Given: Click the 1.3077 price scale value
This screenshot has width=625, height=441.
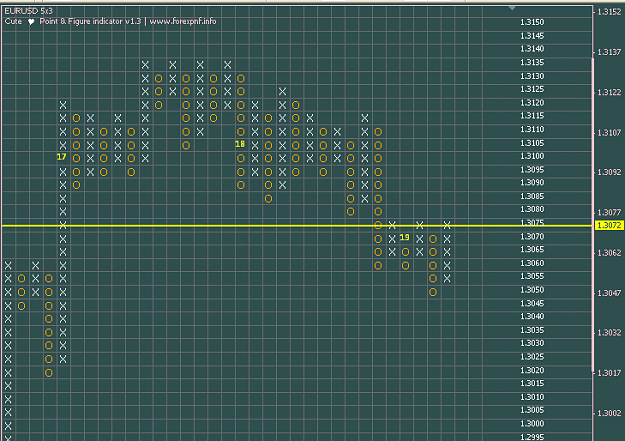Looking at the screenshot, I should pyautogui.click(x=609, y=213).
